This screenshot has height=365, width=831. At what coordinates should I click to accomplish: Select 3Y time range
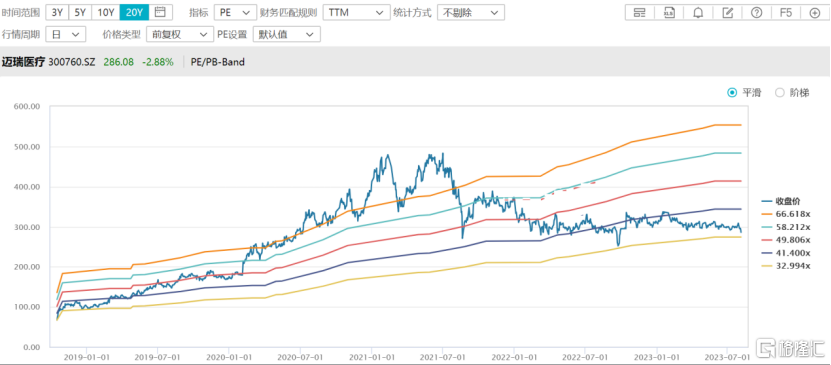point(57,12)
